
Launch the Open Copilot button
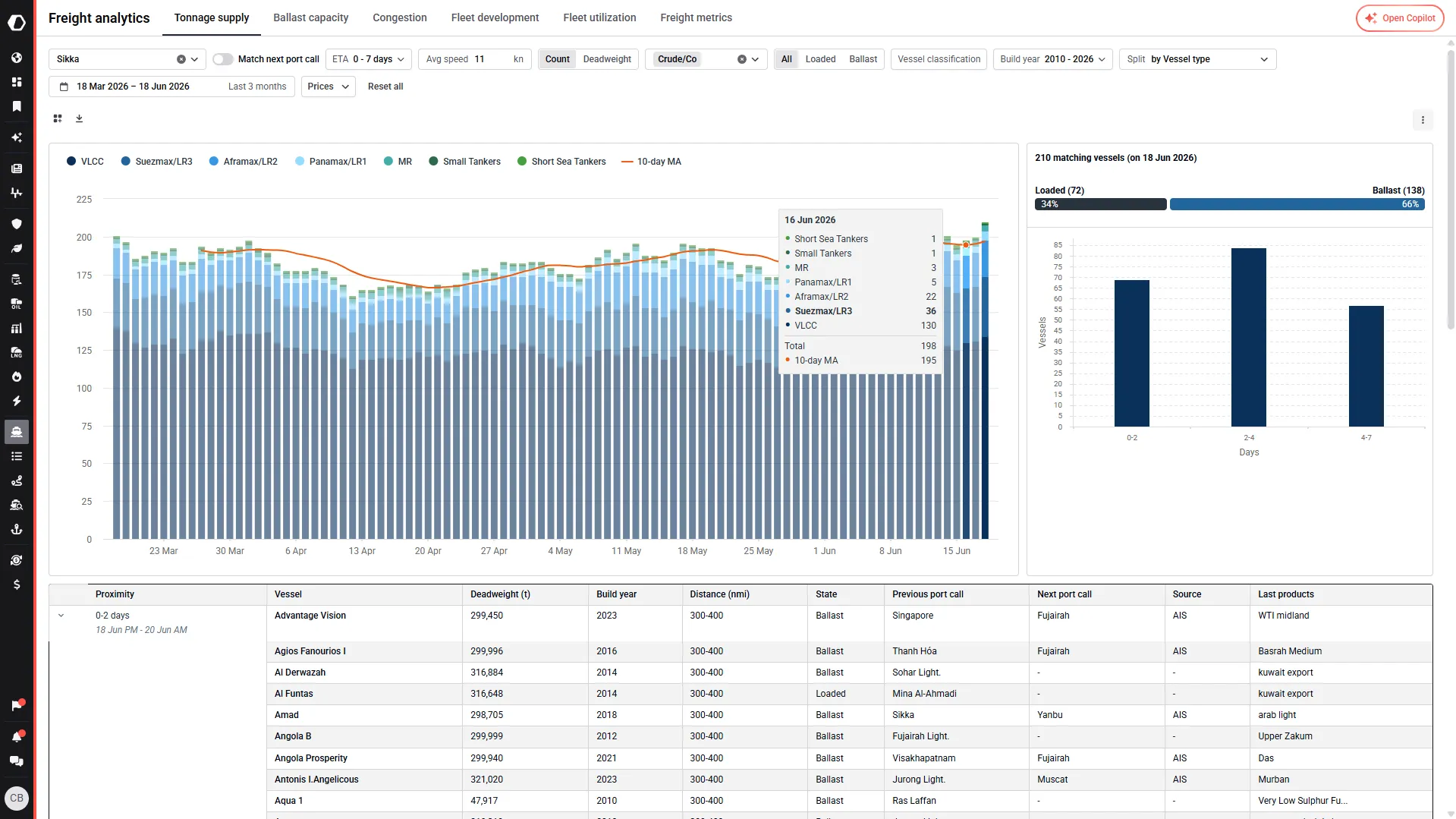click(1400, 18)
